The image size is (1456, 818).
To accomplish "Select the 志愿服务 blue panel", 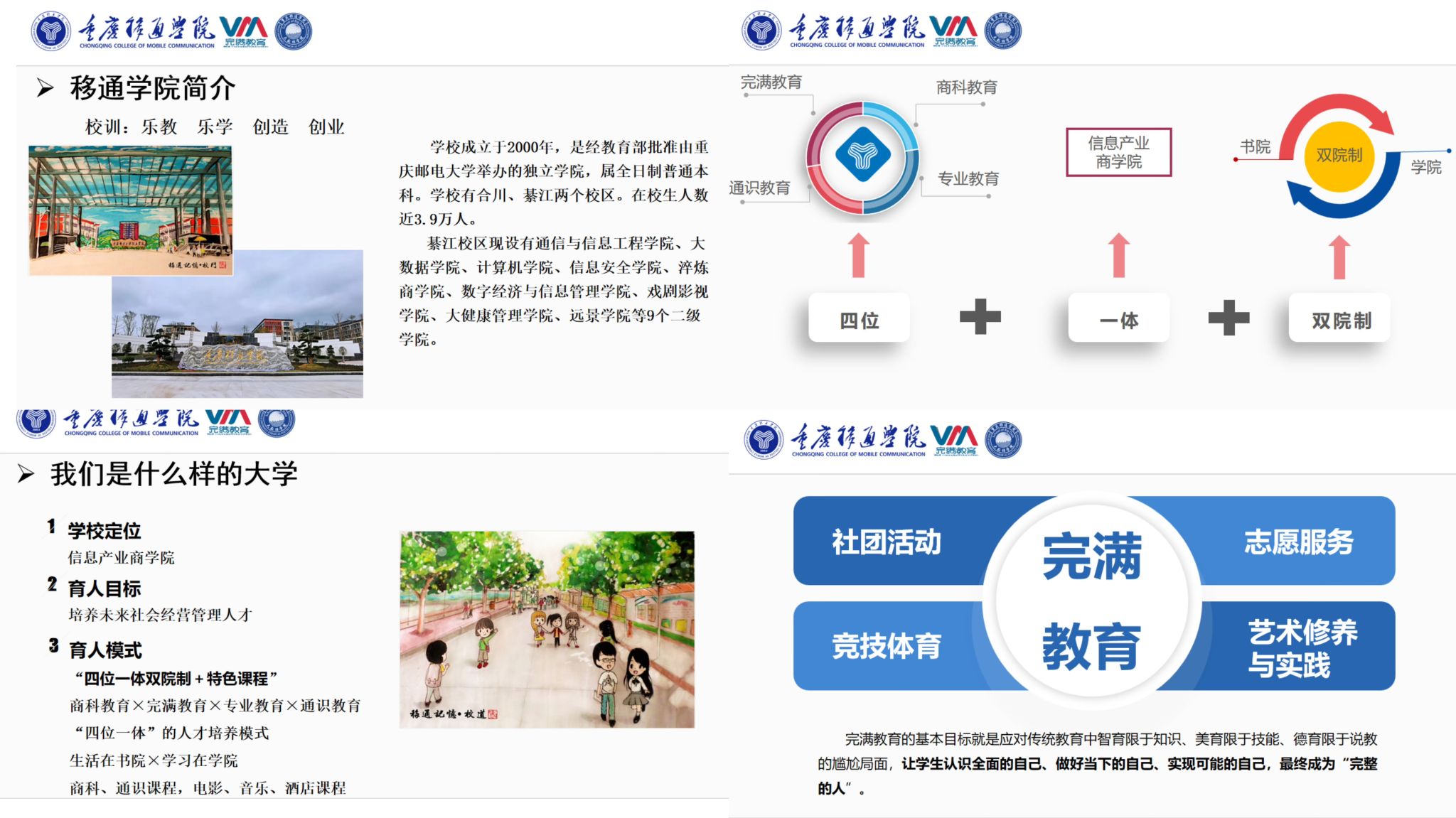I will point(1298,542).
